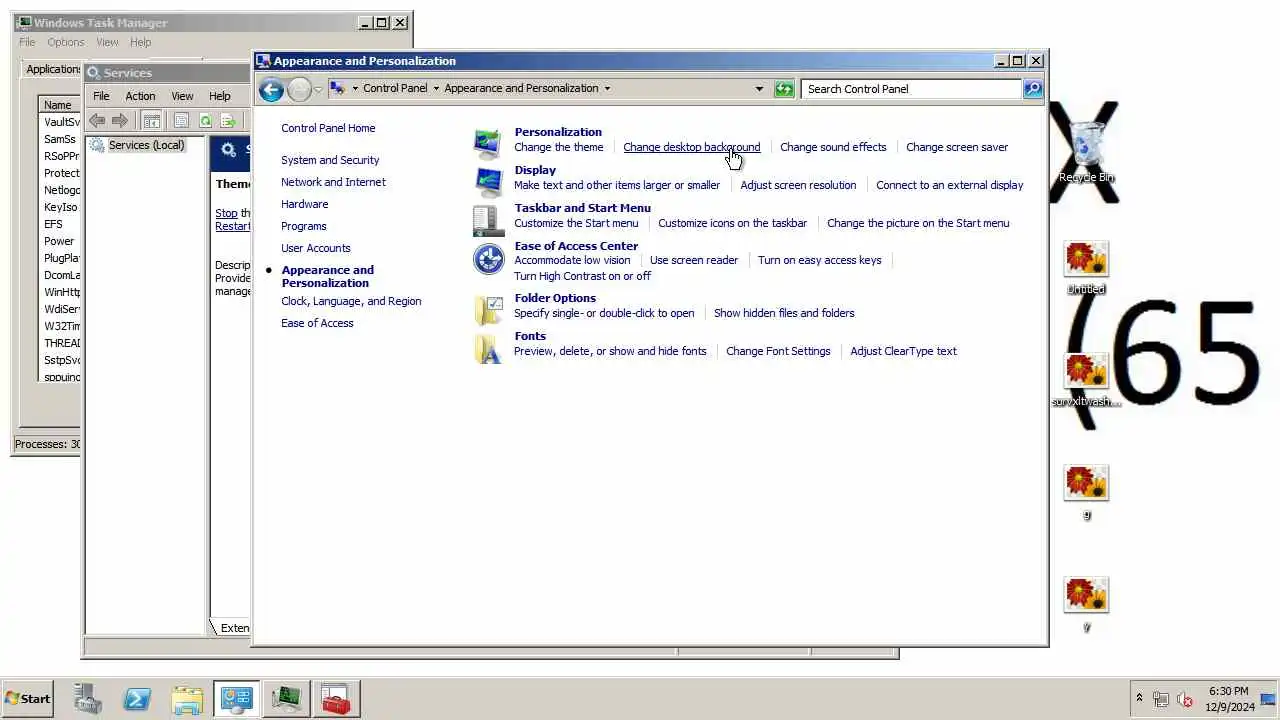The height and width of the screenshot is (720, 1280).
Task: Open Windows Explorer from the taskbar
Action: click(187, 699)
